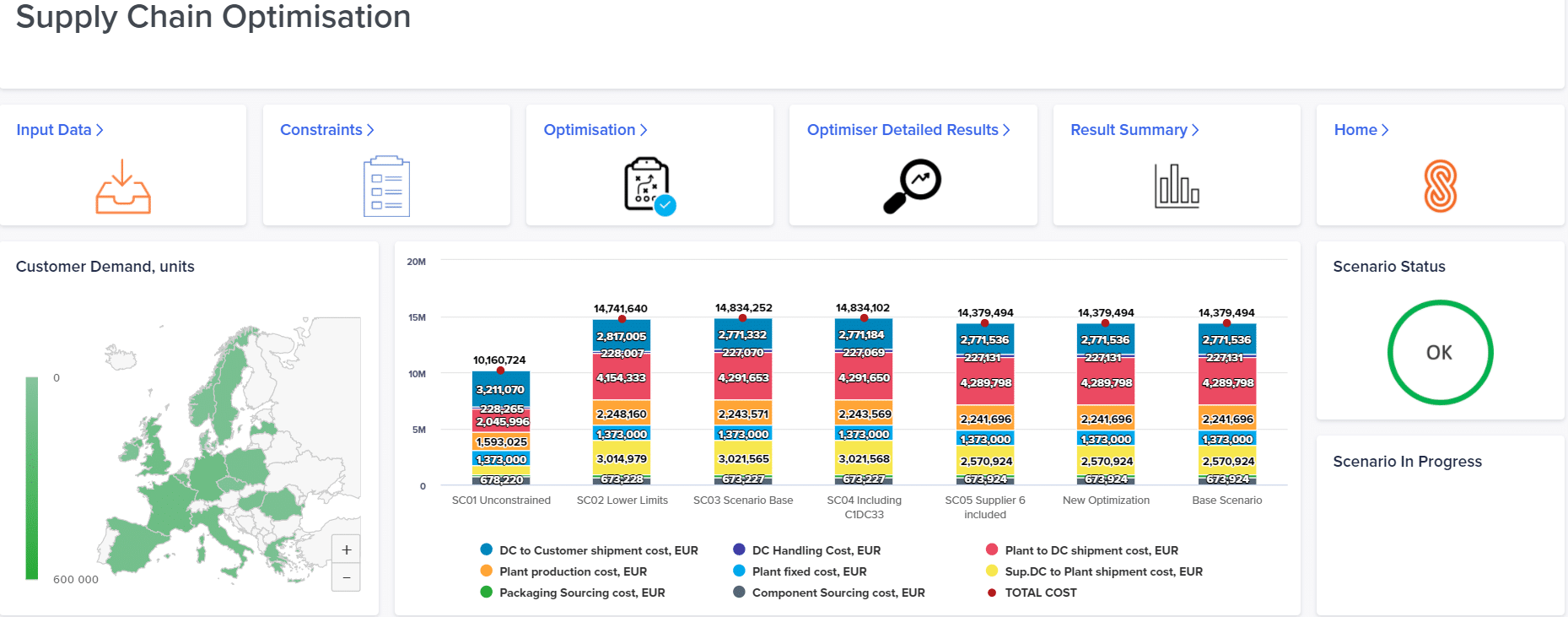
Task: Toggle DC to Customer shipment cost legend
Action: click(x=590, y=550)
